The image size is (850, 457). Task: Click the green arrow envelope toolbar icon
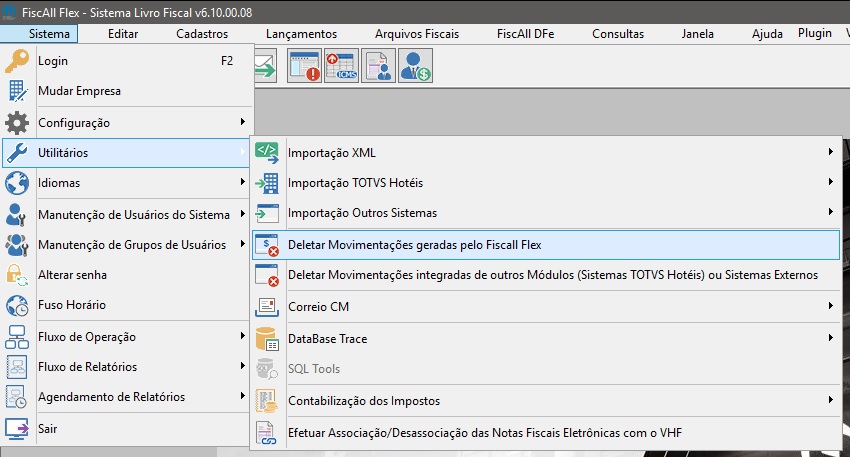click(266, 66)
